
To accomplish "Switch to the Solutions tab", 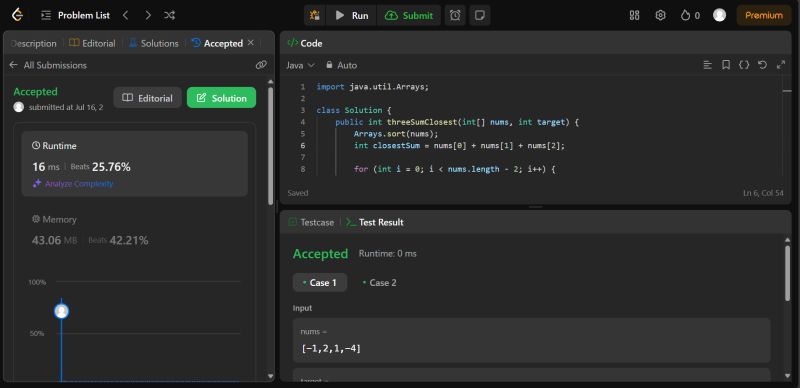I will (x=154, y=43).
